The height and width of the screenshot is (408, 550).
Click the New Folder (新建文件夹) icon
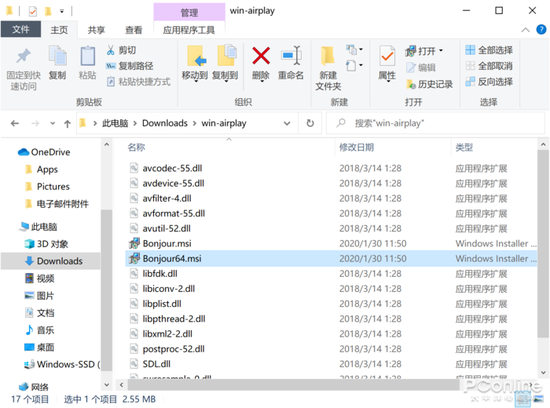click(328, 56)
